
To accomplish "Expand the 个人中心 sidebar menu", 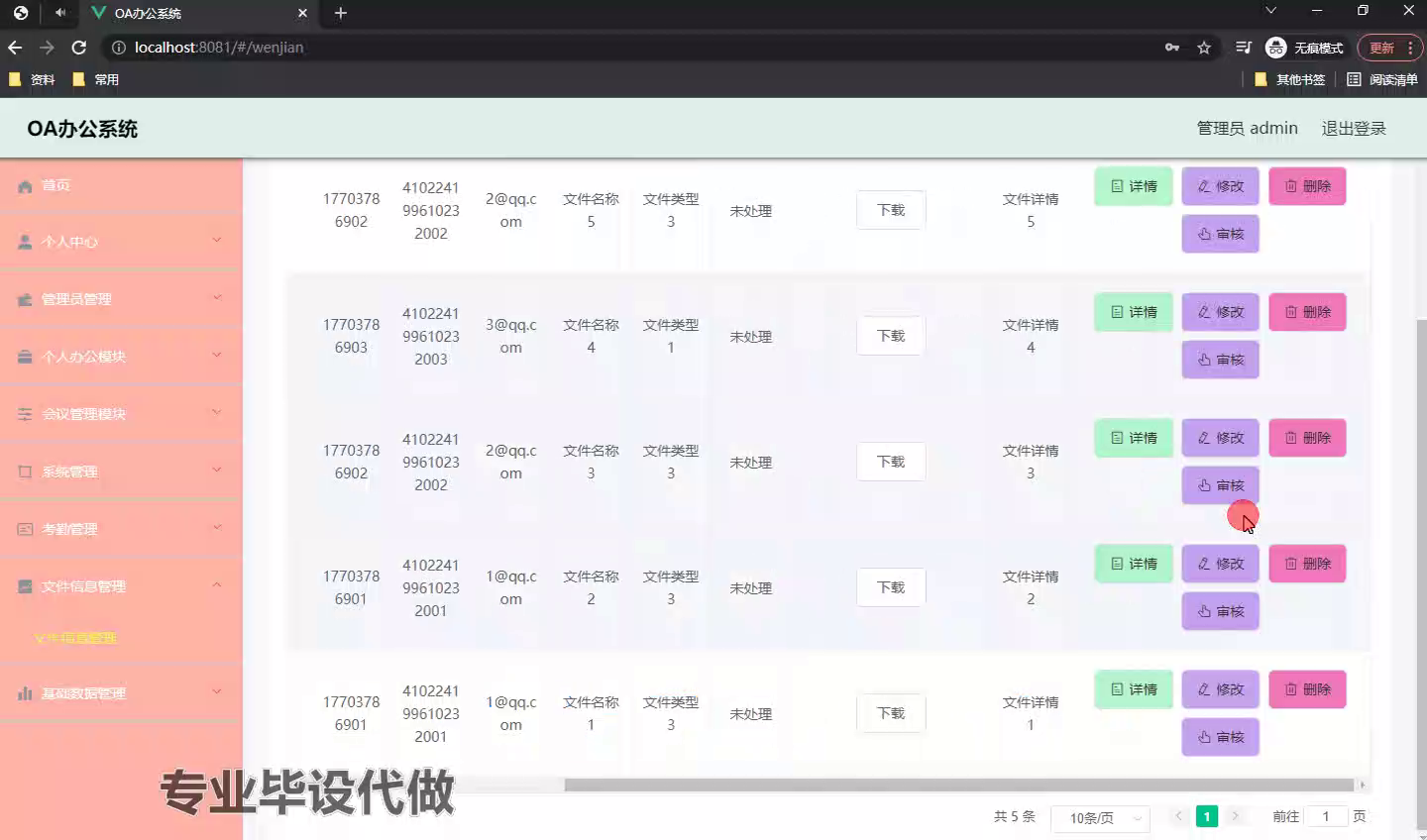I will (121, 242).
